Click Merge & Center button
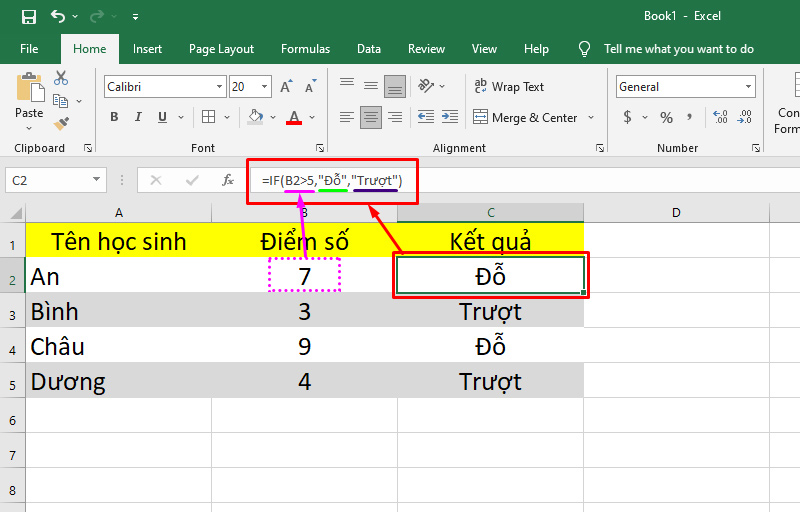Viewport: 800px width, 512px height. [525, 118]
